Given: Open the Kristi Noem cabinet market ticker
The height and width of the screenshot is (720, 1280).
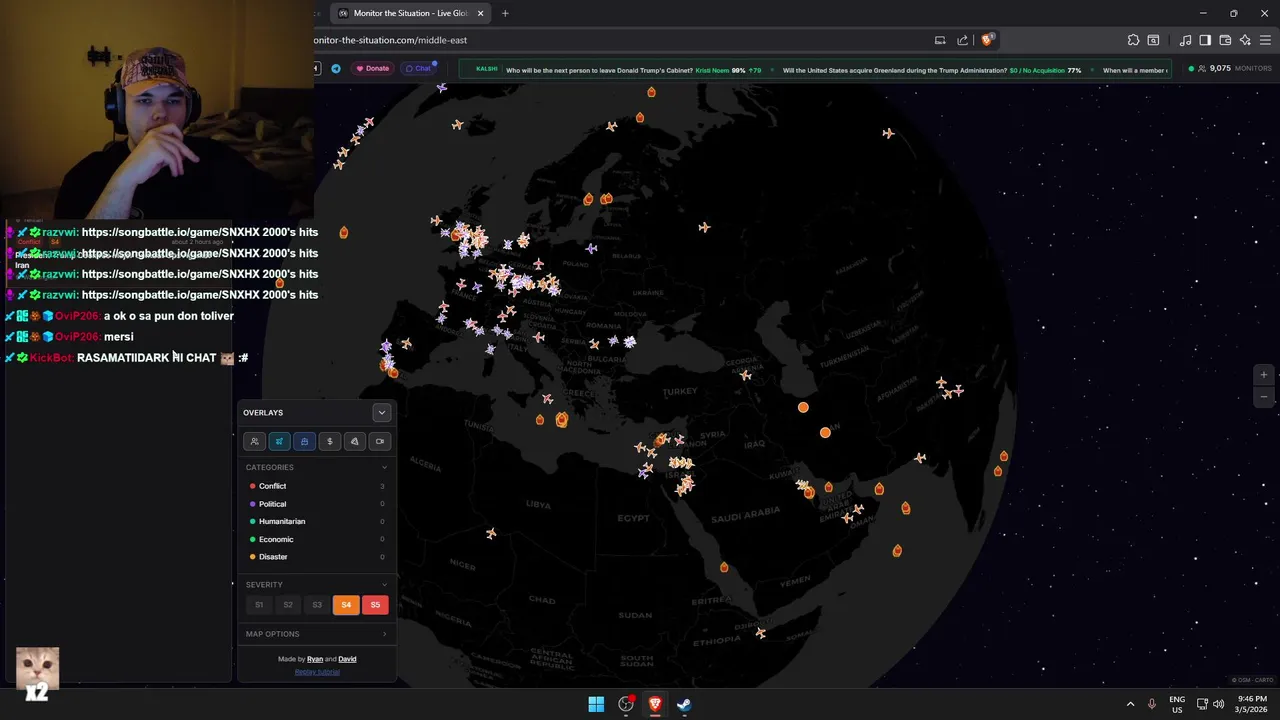Looking at the screenshot, I should [x=633, y=70].
